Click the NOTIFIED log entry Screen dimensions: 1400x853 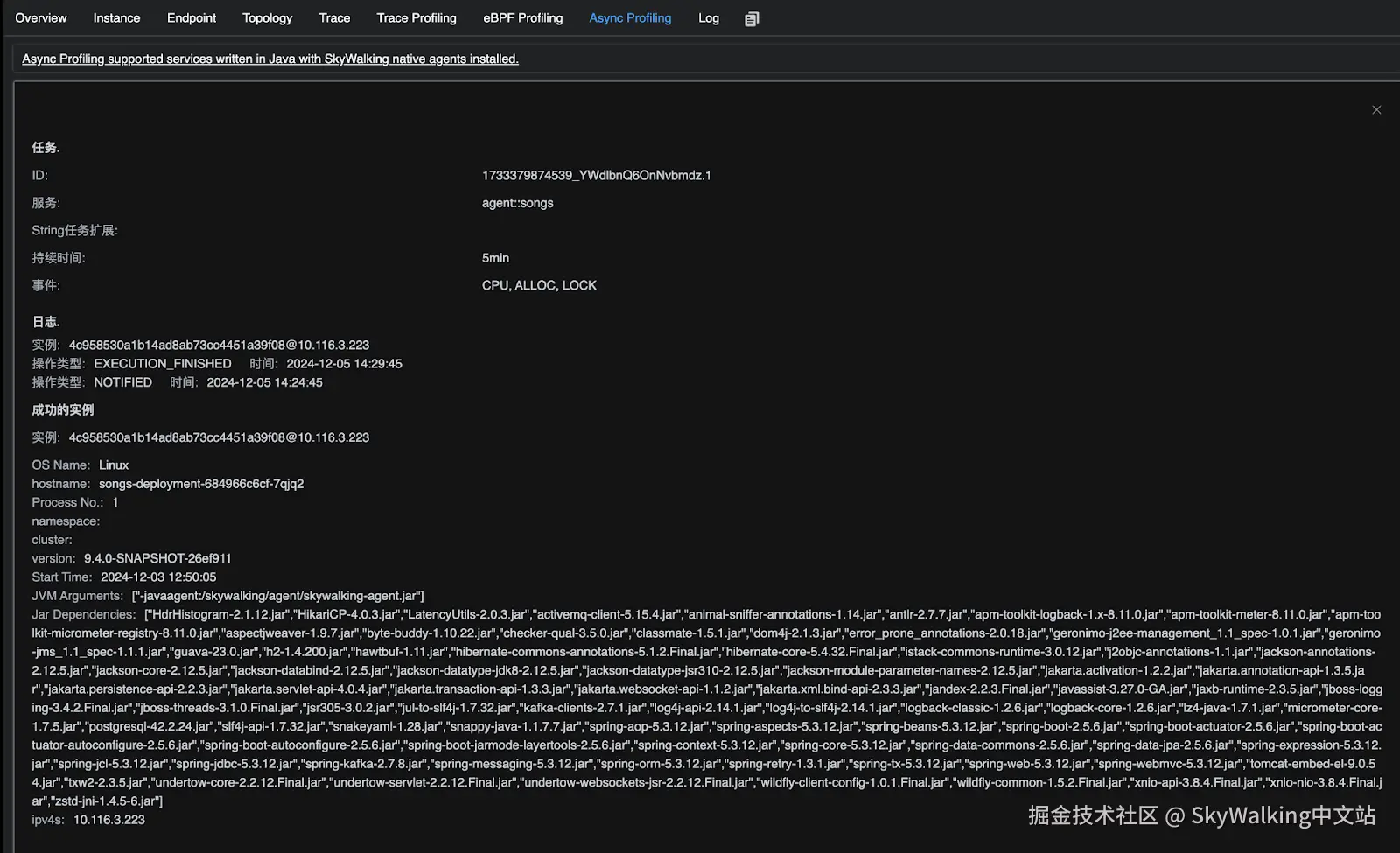tap(122, 382)
